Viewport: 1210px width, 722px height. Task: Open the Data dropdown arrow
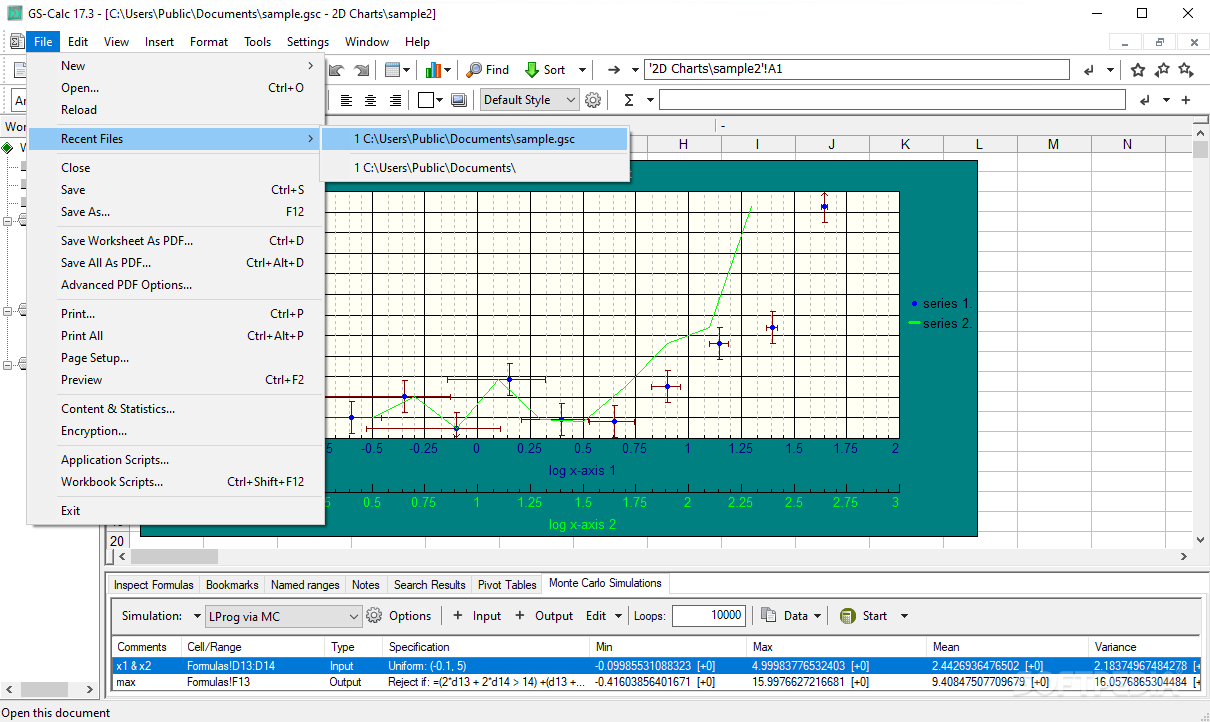tap(819, 616)
